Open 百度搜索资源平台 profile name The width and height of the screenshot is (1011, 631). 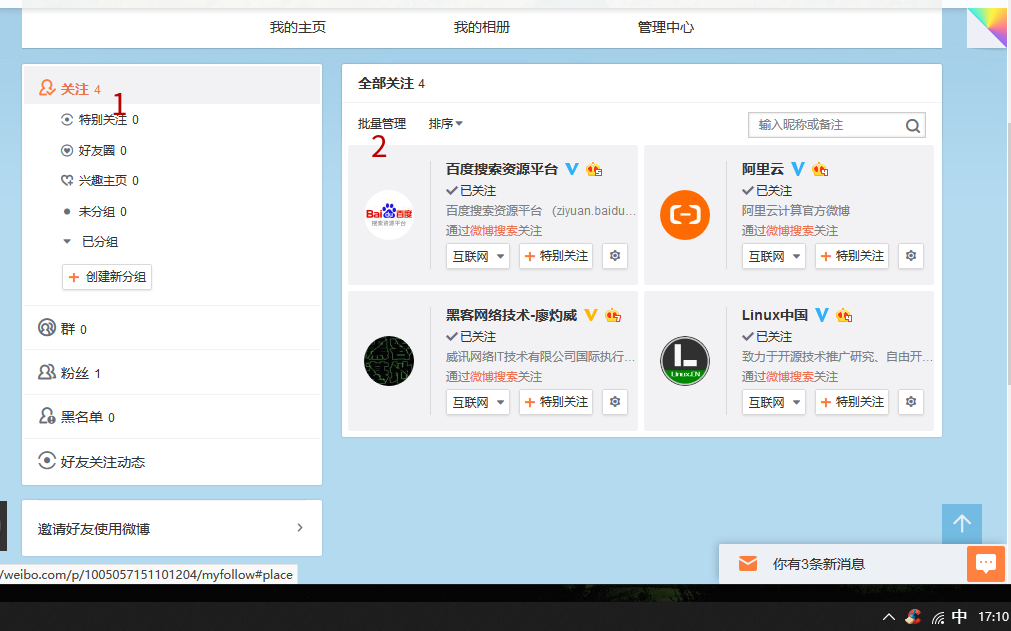502,170
